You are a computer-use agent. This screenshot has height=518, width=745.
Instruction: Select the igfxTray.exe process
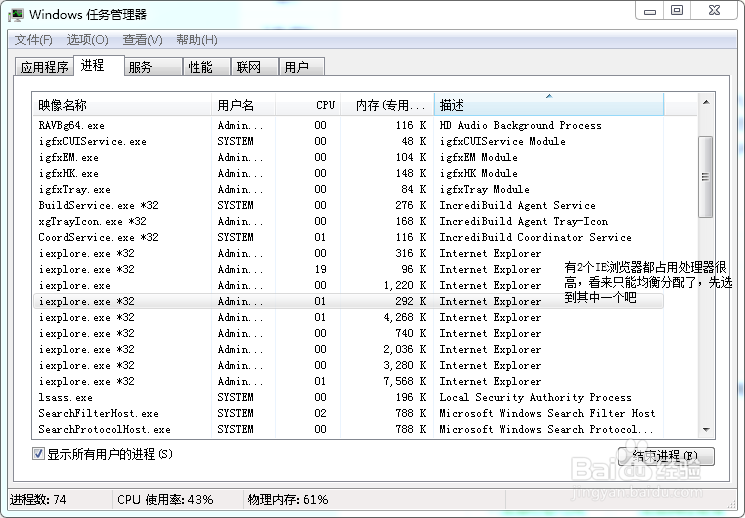point(348,190)
